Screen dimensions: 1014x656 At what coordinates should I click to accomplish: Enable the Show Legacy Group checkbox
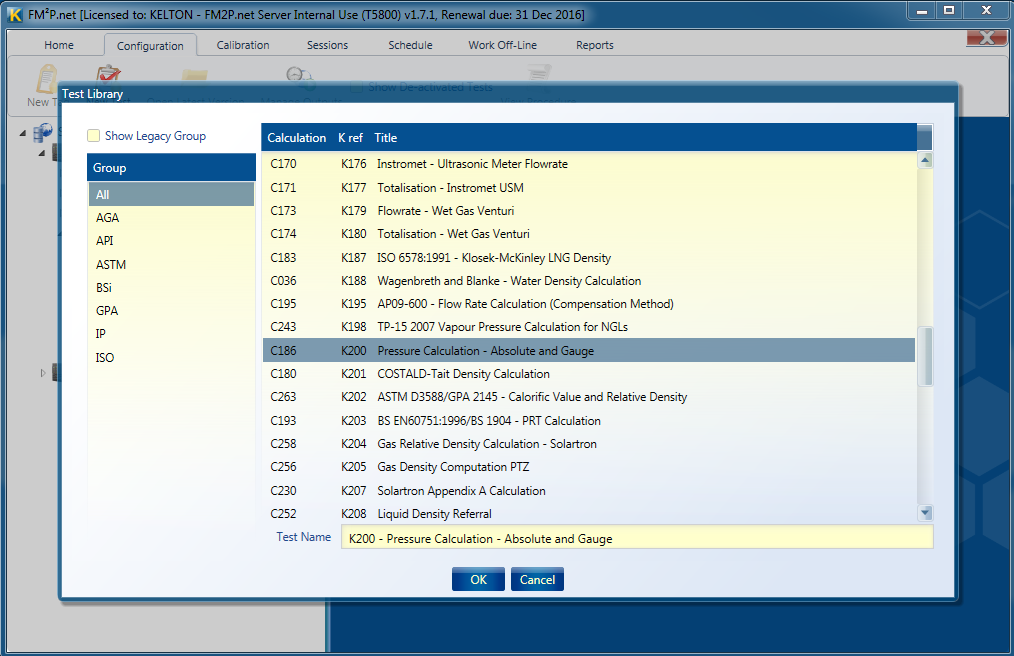click(94, 136)
